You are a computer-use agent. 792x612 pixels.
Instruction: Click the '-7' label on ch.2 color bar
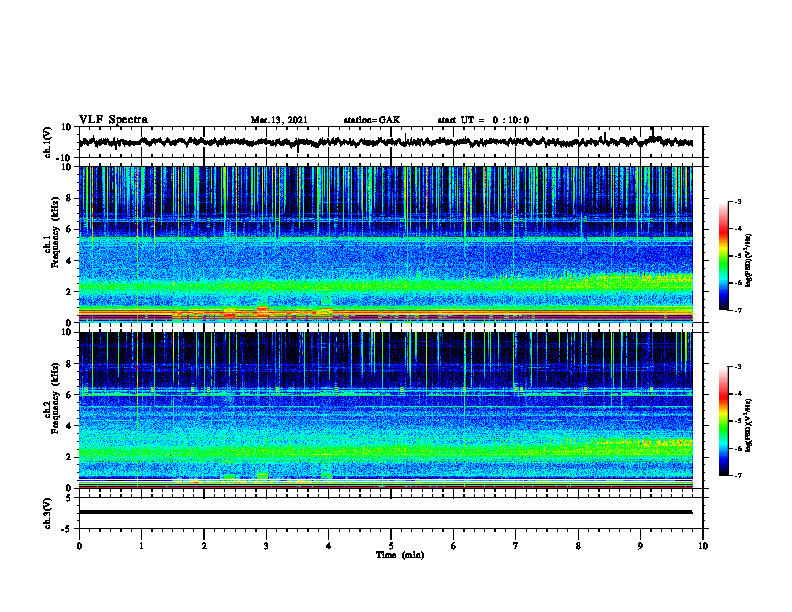(738, 475)
